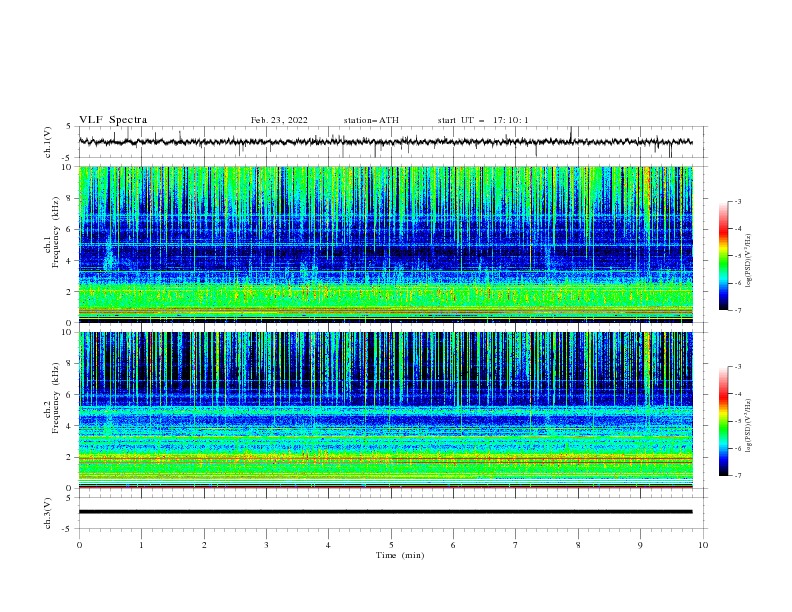This screenshot has width=792, height=612.
Task: Click the time axis tick label '2'
Action: click(204, 545)
